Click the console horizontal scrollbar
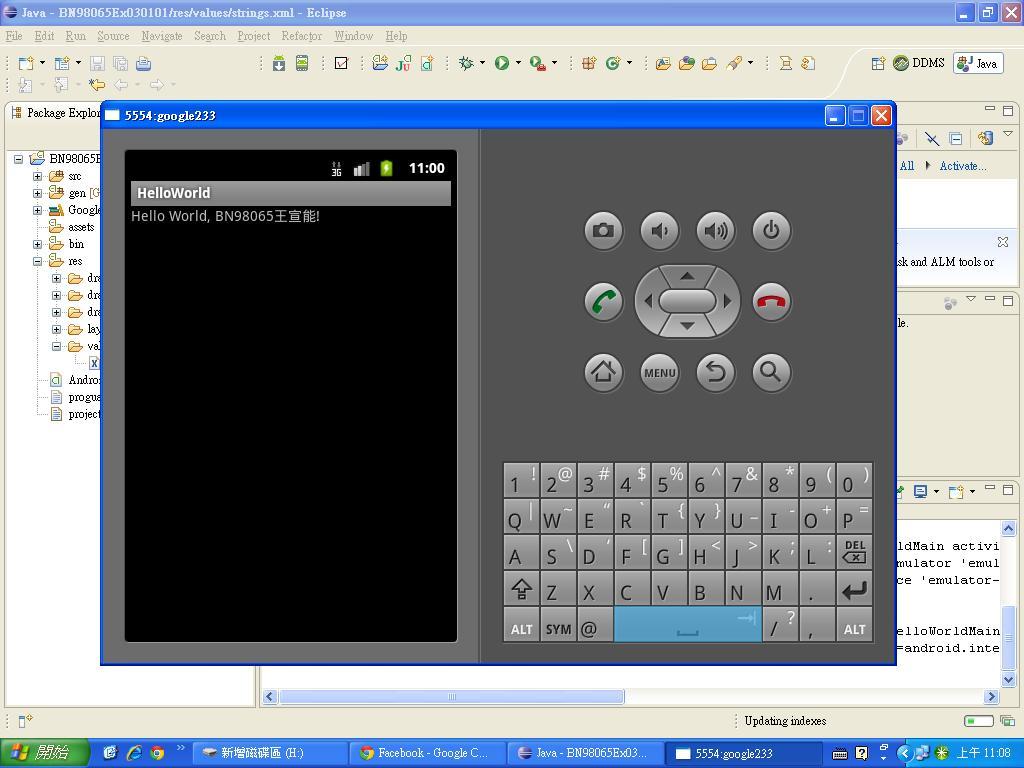The image size is (1024, 768). coord(451,697)
